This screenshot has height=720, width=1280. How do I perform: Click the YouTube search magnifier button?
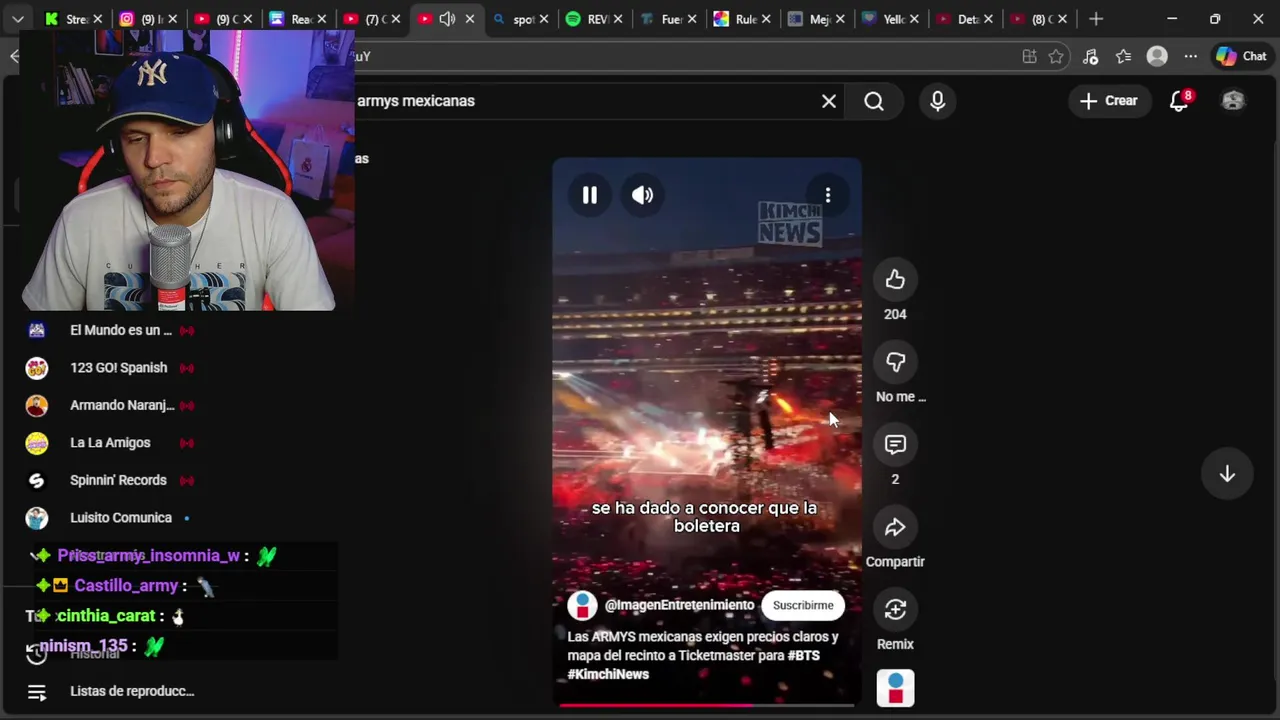pos(874,101)
